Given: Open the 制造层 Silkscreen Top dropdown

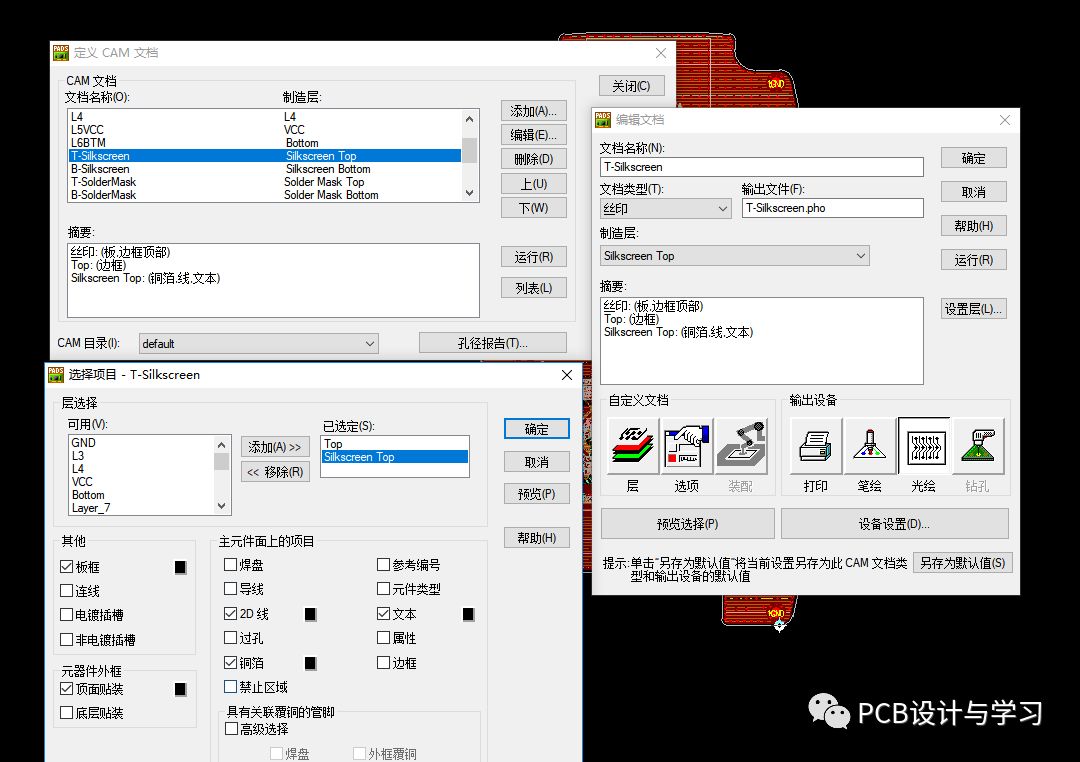Looking at the screenshot, I should [734, 256].
